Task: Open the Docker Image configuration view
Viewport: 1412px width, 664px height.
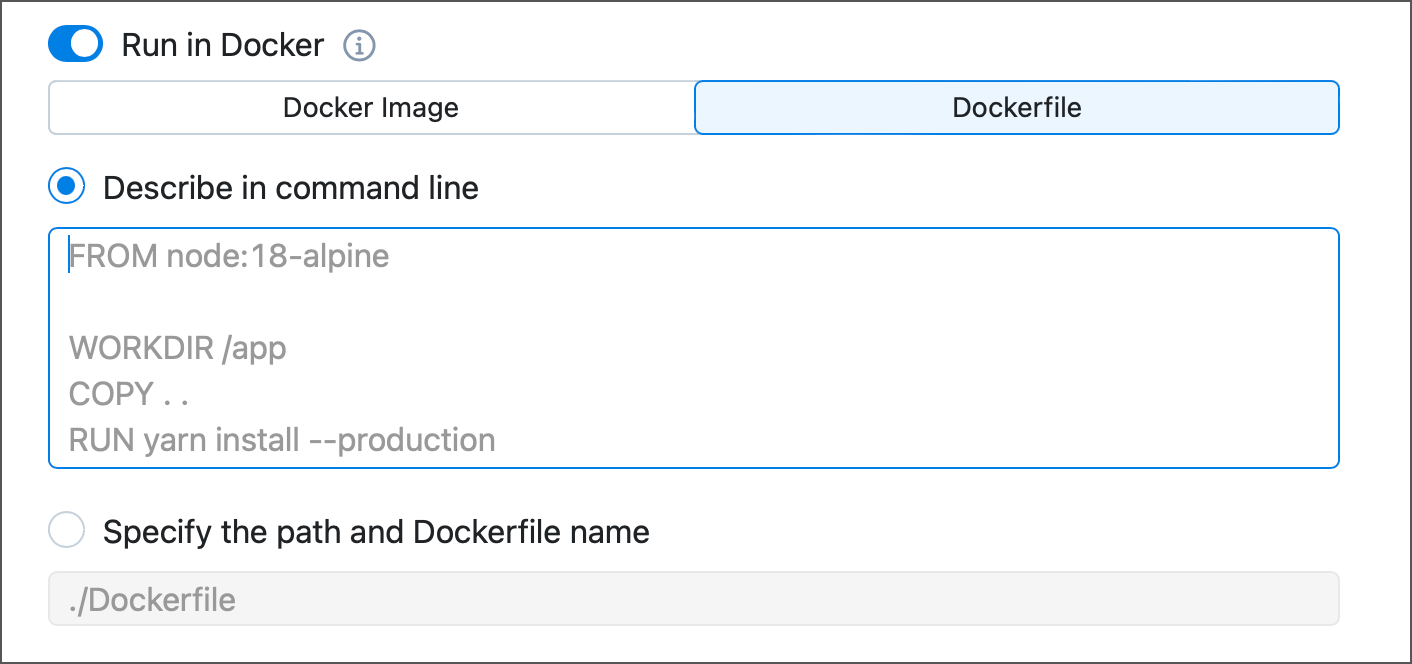Action: (x=371, y=107)
